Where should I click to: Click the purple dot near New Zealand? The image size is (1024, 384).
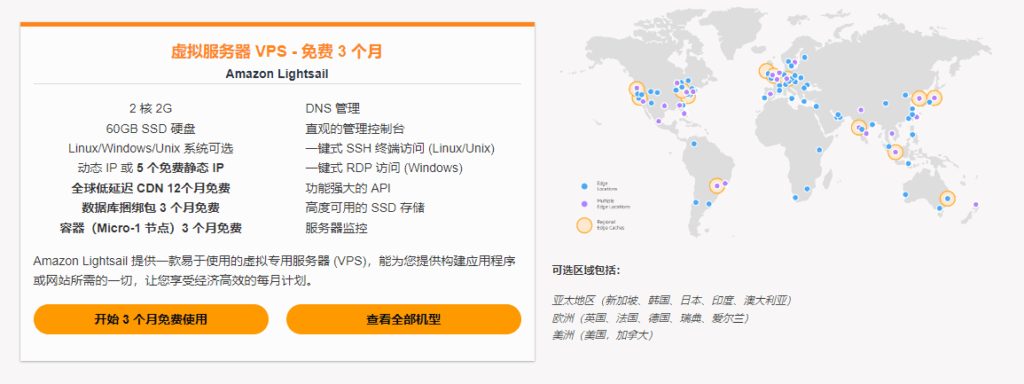click(976, 205)
